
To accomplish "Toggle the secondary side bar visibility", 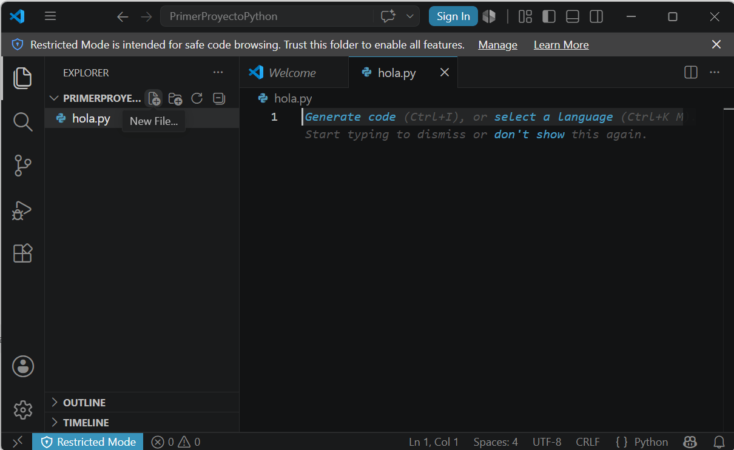I will (x=596, y=16).
